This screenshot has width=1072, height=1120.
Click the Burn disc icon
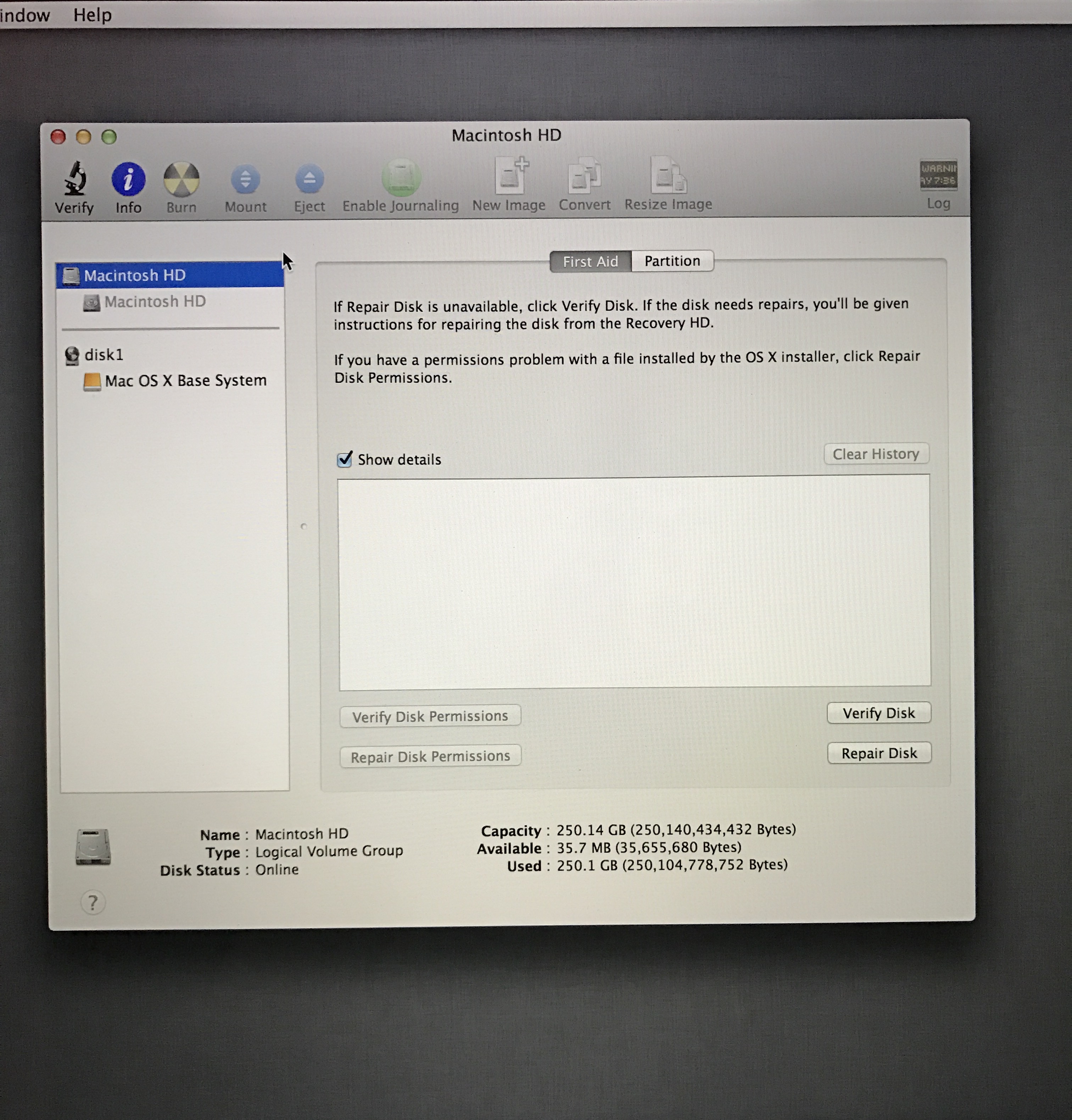pos(181,179)
